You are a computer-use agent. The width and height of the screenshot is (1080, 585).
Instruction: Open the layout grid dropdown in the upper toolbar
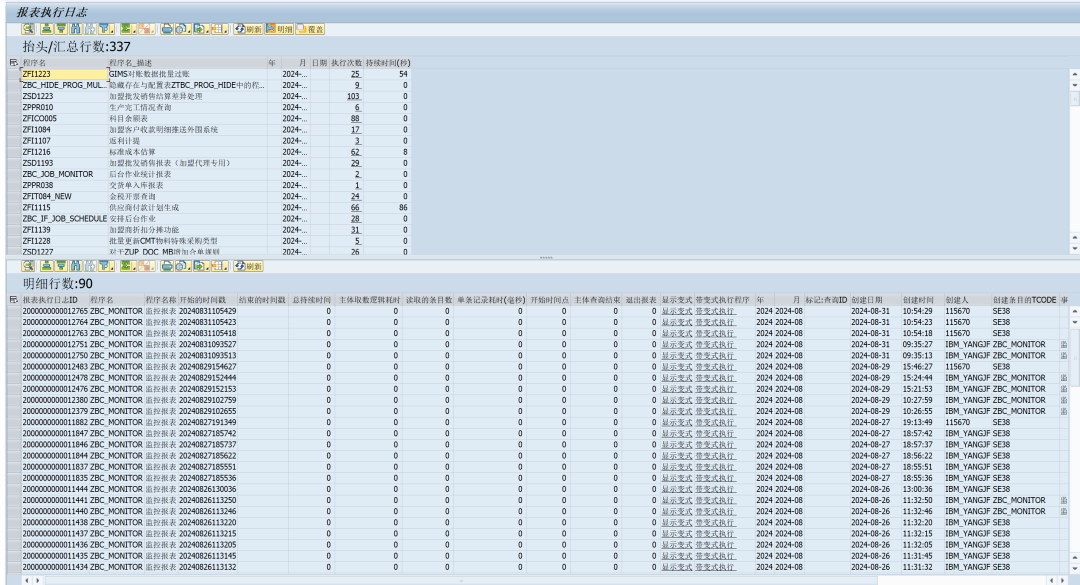[x=220, y=29]
